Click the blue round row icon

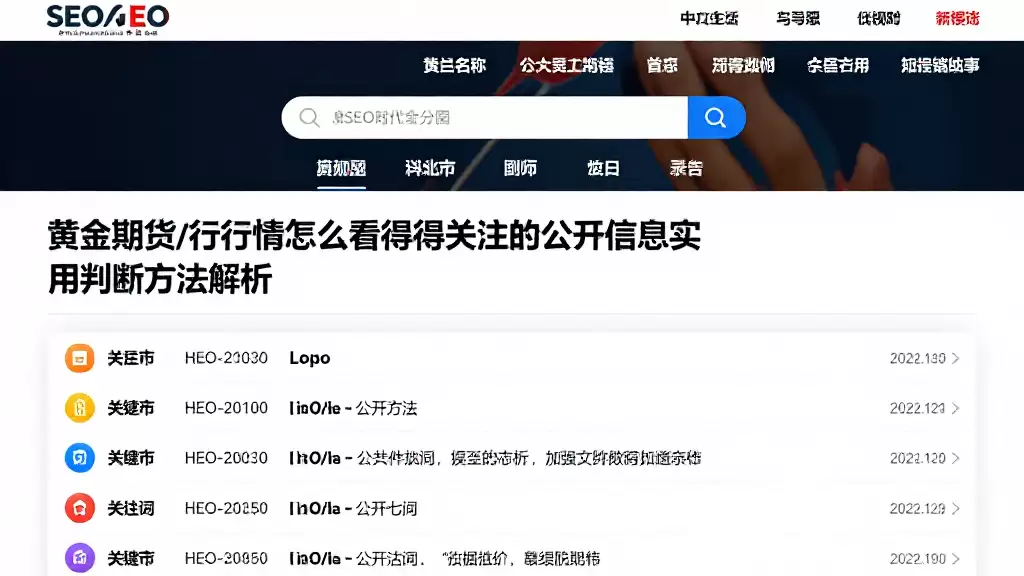pyautogui.click(x=80, y=458)
